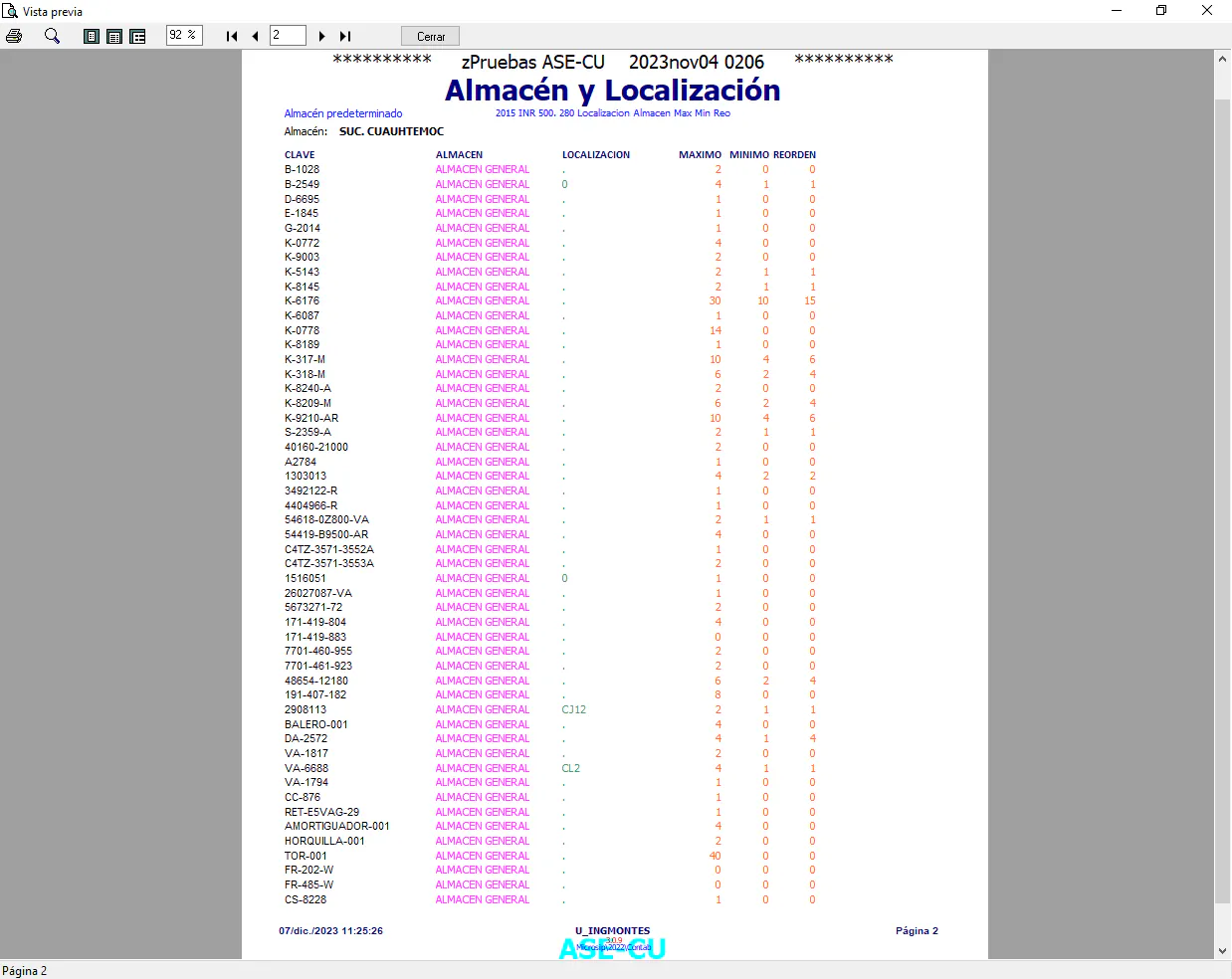Click the 'SUC. CUAUHTEMOC' warehouse name
Image resolution: width=1232 pixels, height=979 pixels.
tap(391, 131)
